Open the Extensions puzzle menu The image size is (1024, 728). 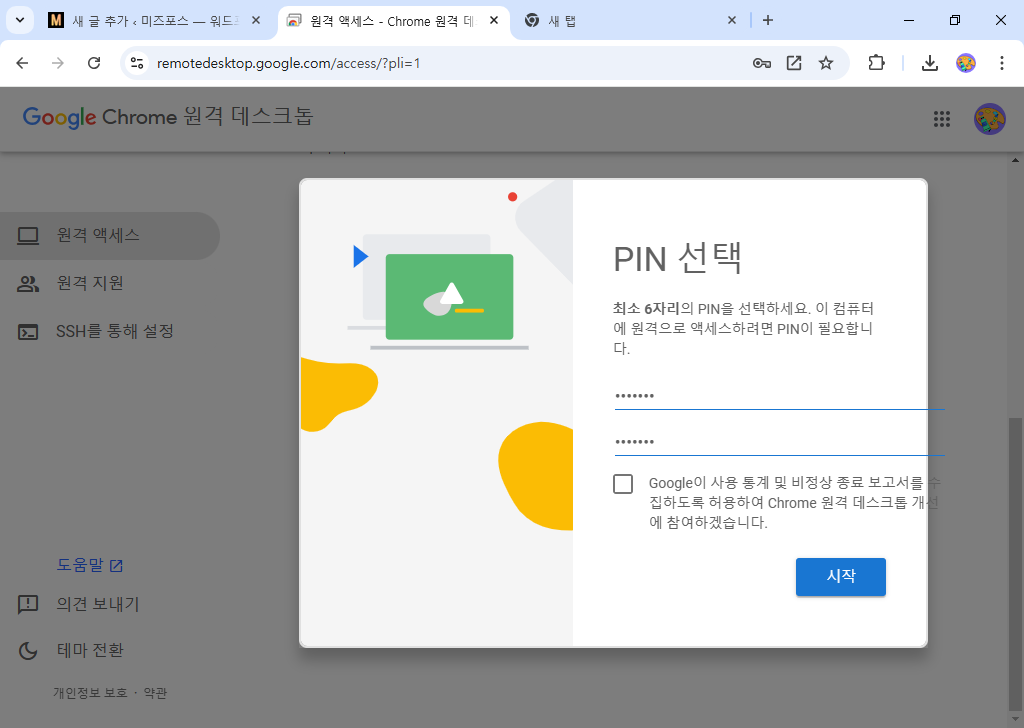(x=876, y=63)
